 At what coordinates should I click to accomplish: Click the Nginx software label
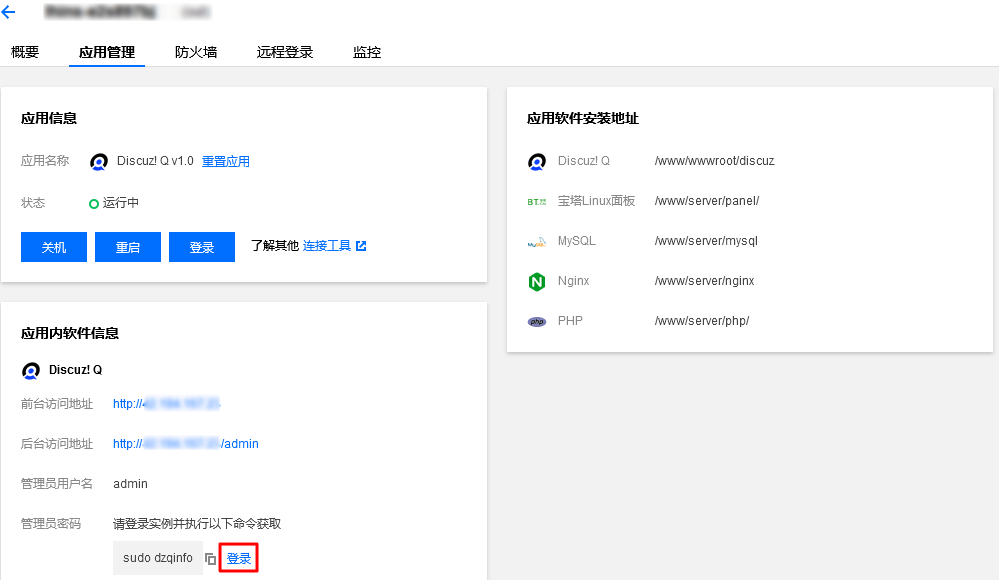573,281
